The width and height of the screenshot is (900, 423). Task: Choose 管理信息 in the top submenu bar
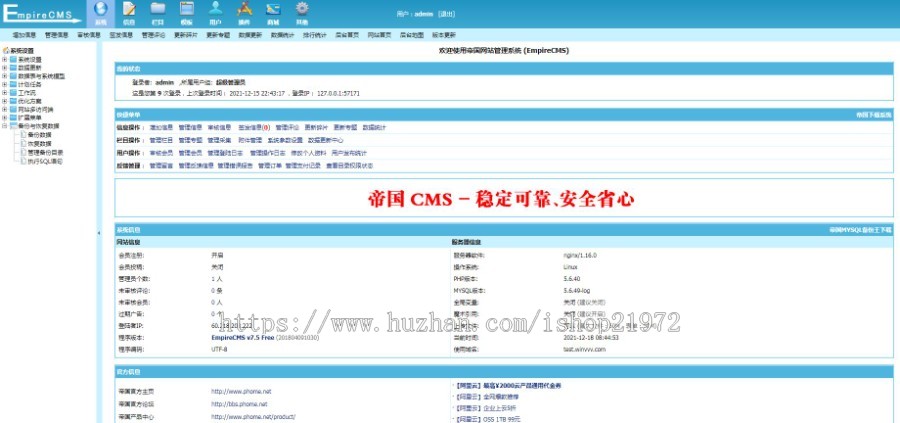[56, 35]
